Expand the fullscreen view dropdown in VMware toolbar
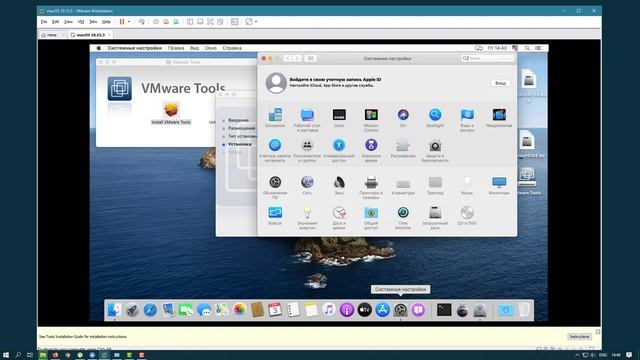 tap(256, 22)
